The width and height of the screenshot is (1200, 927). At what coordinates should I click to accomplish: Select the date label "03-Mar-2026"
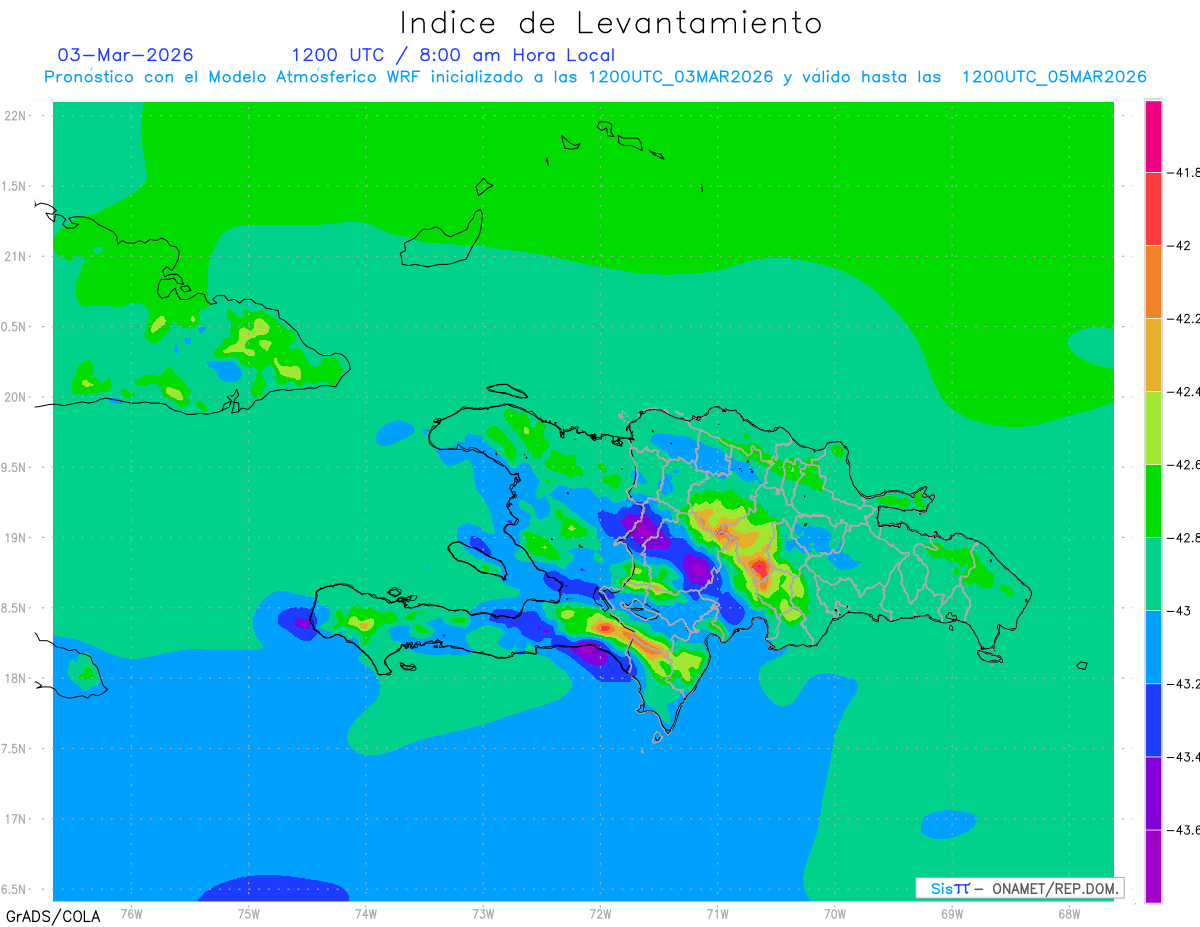(x=126, y=55)
